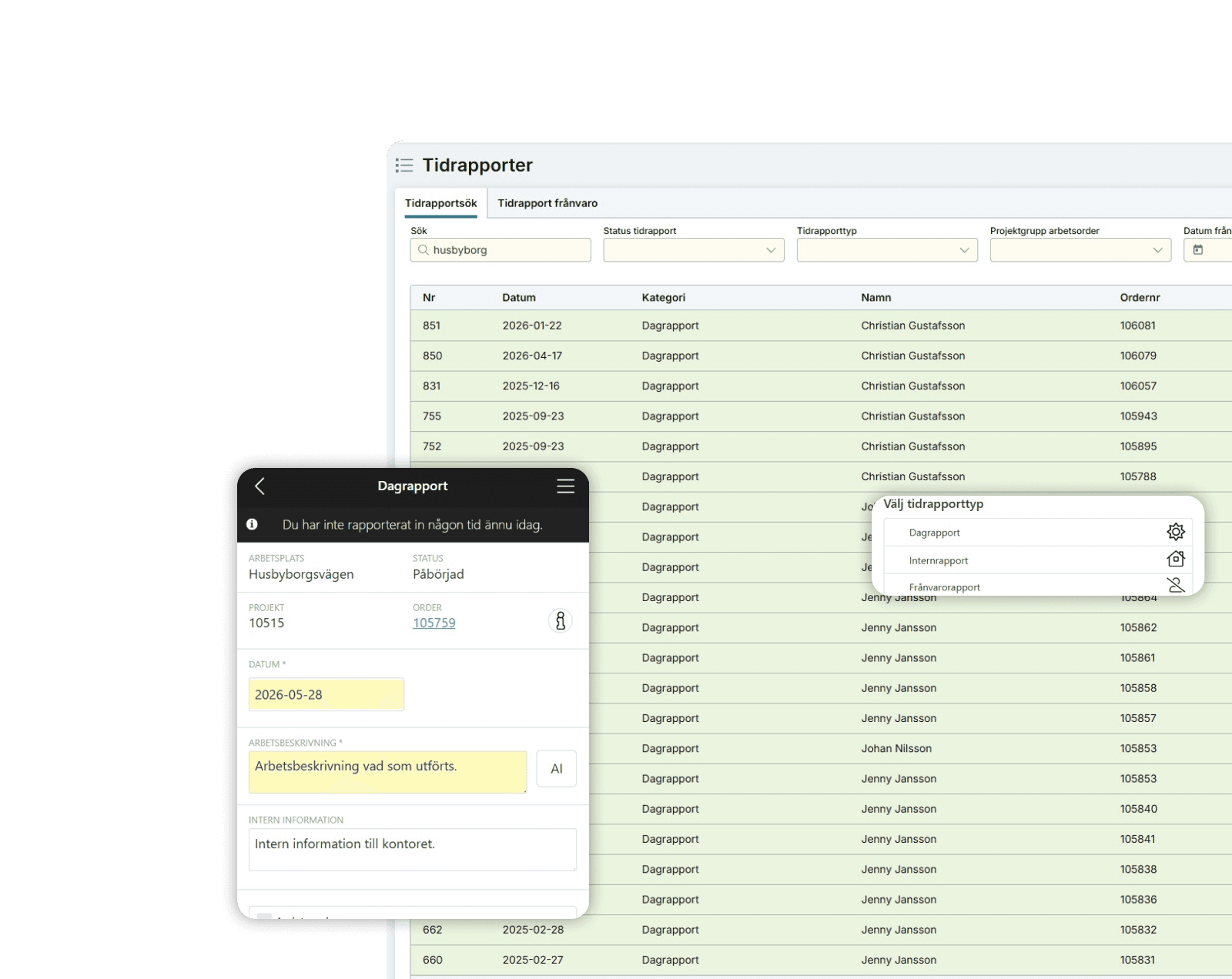Click Johan Nilsson in the Namn column
Image resolution: width=1232 pixels, height=979 pixels.
pyautogui.click(x=896, y=748)
